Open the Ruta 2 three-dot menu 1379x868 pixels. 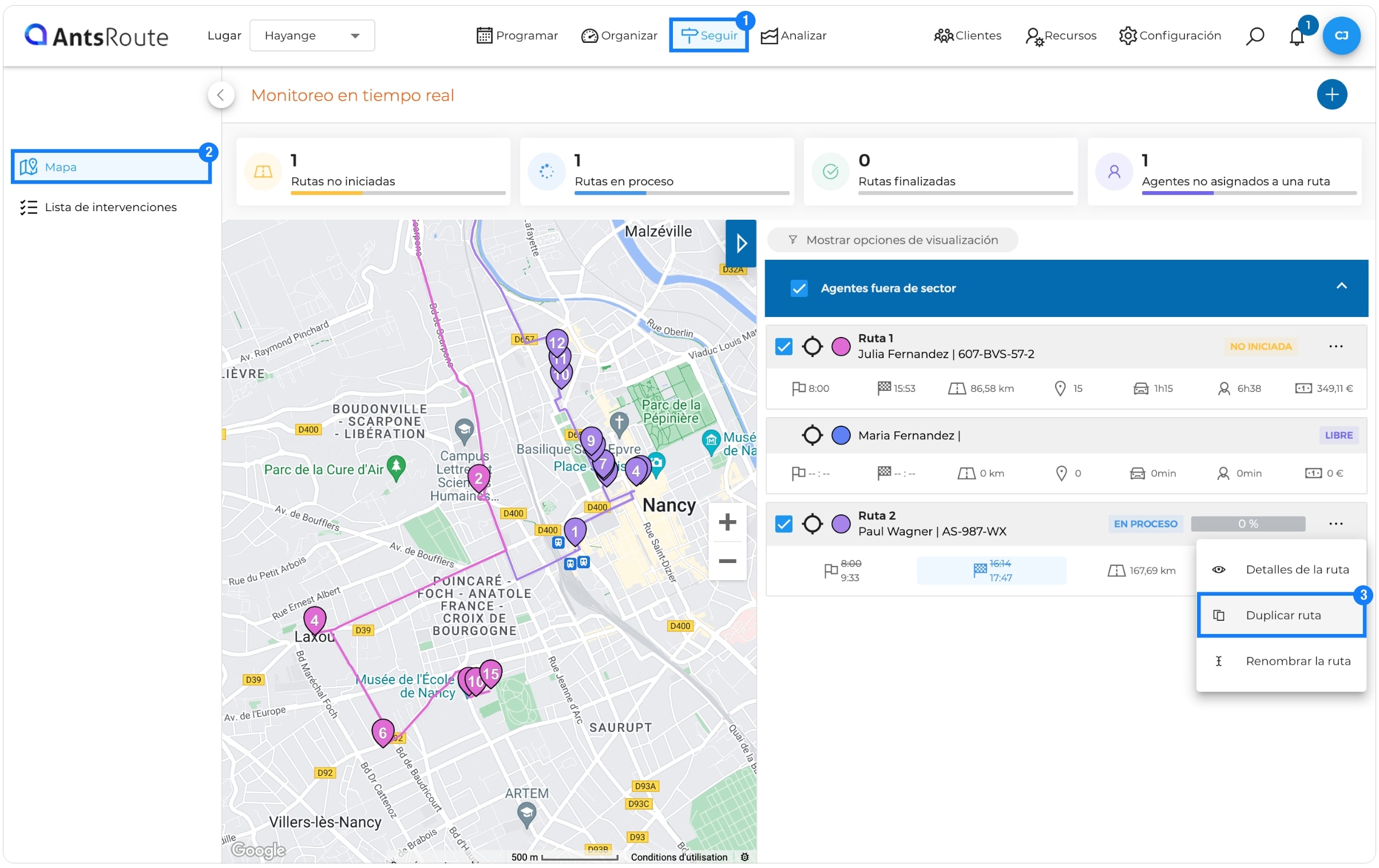tap(1336, 524)
